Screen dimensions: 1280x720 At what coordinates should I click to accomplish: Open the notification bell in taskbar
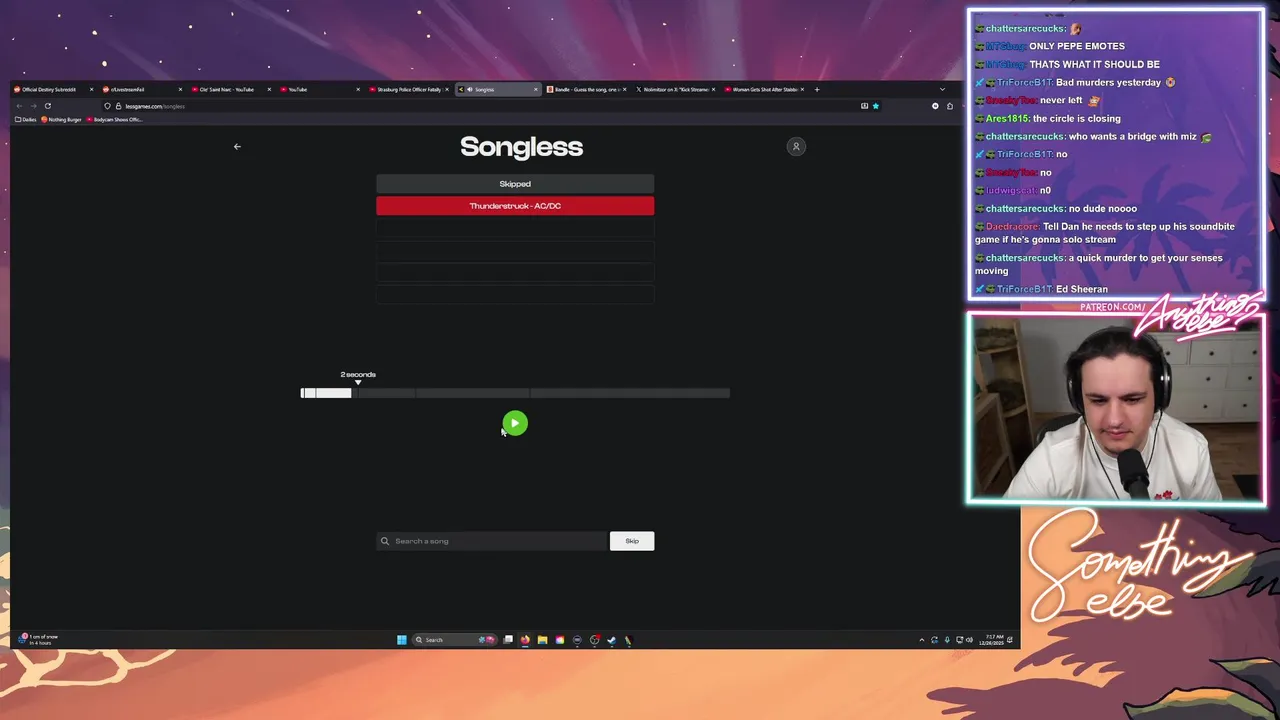(1010, 640)
